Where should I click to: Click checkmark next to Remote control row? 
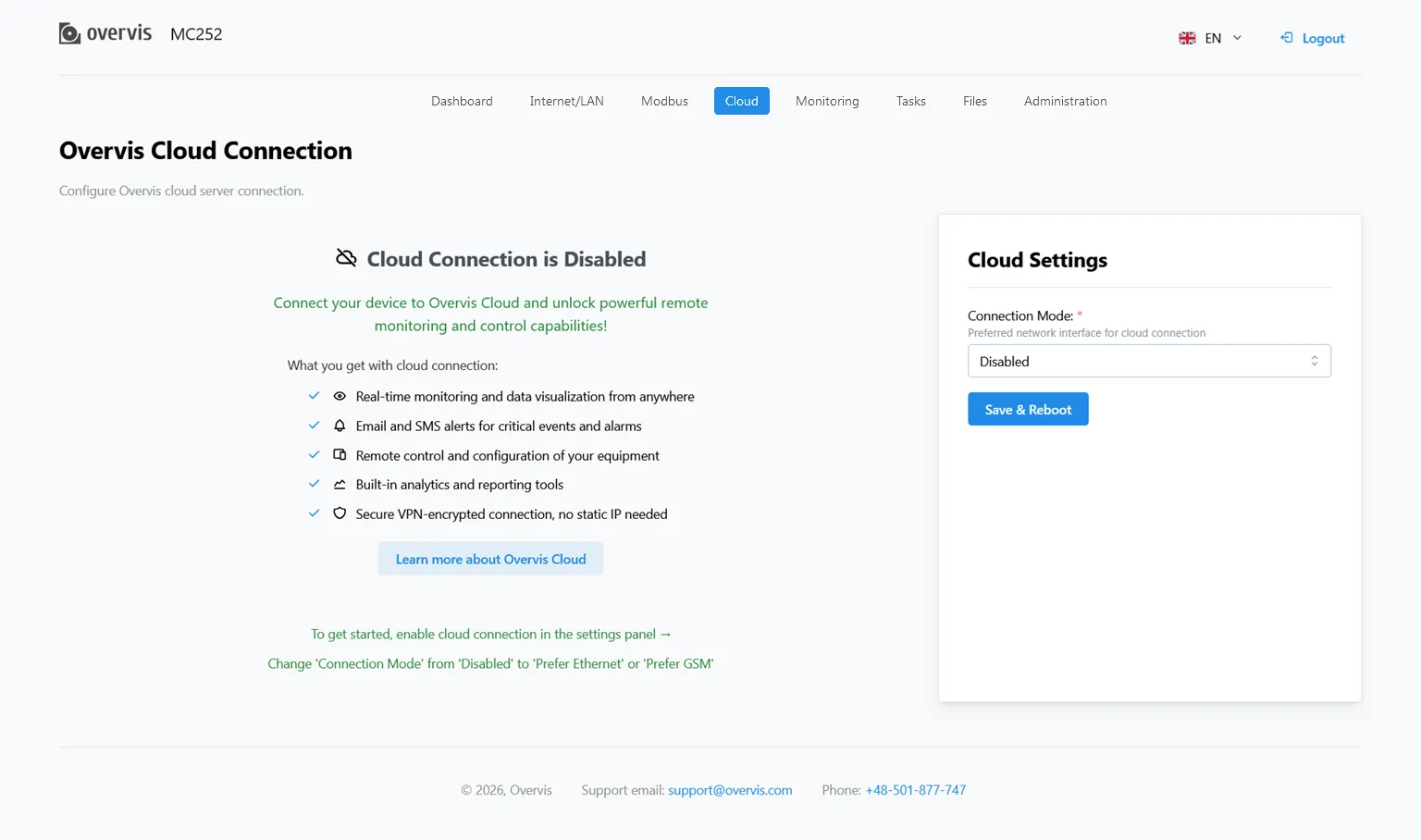[x=314, y=455]
